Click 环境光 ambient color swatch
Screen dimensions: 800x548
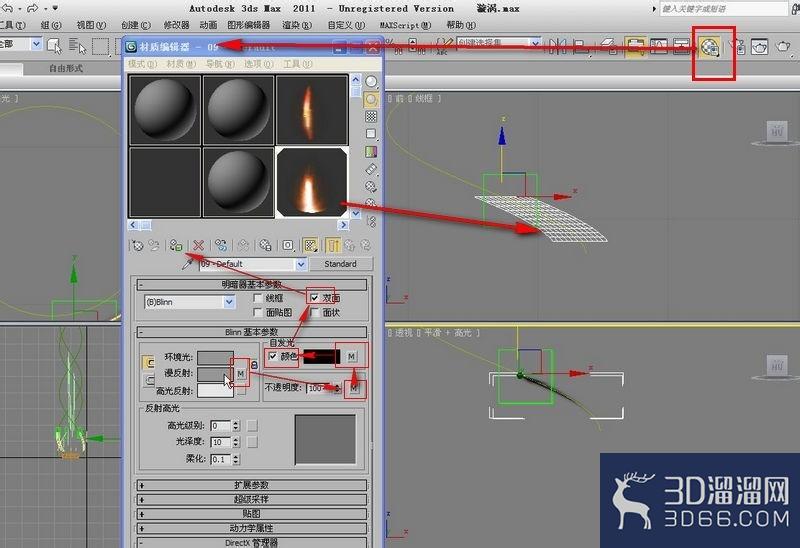pyautogui.click(x=215, y=358)
